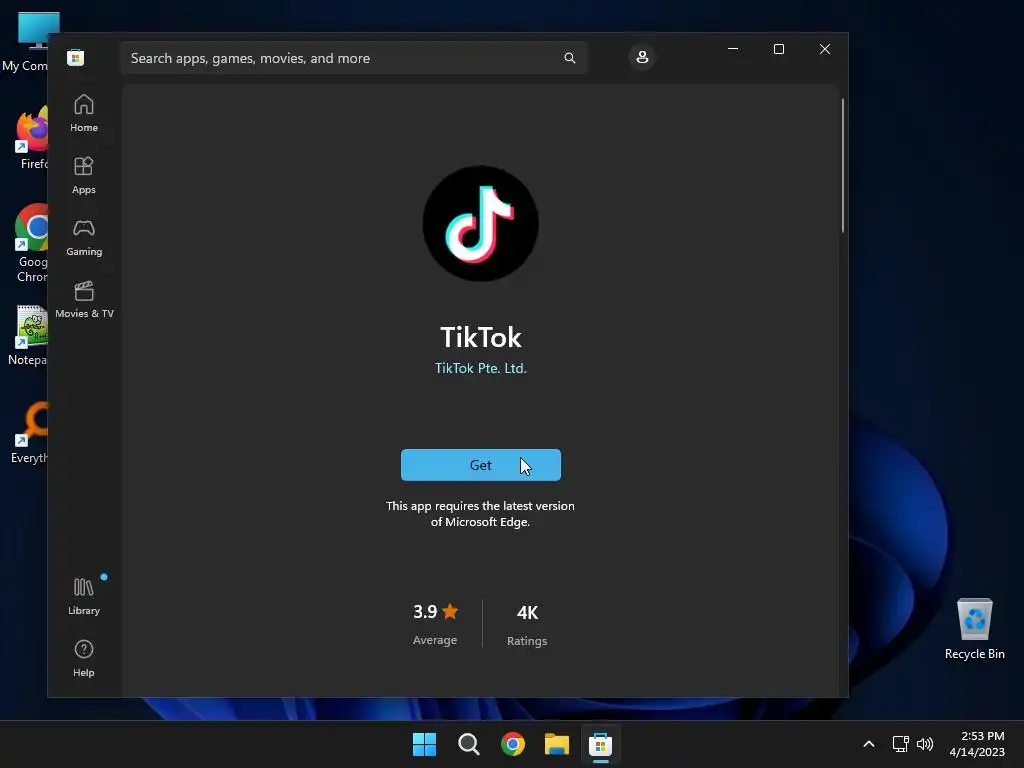Open the clock showing 2:53 PM
This screenshot has height=768, width=1024.
977,744
